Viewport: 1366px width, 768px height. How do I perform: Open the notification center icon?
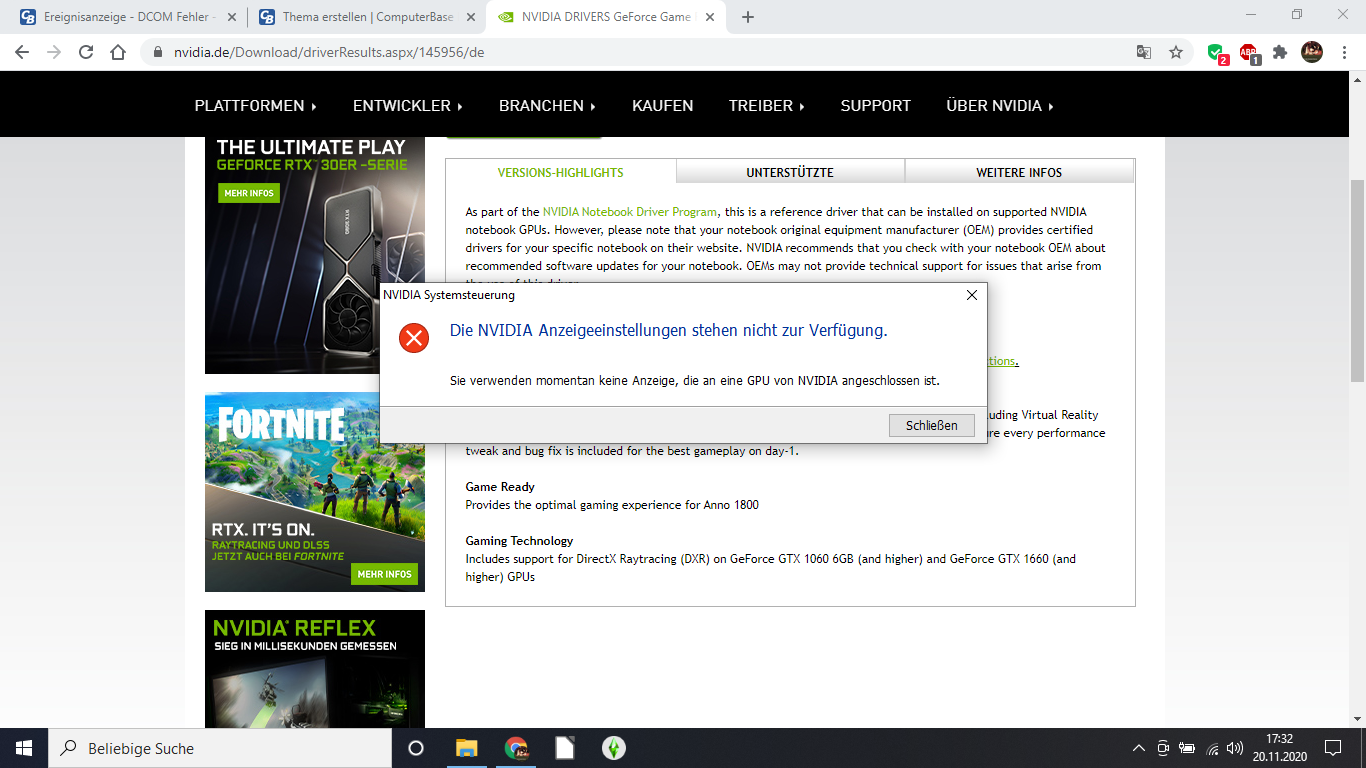pos(1333,748)
